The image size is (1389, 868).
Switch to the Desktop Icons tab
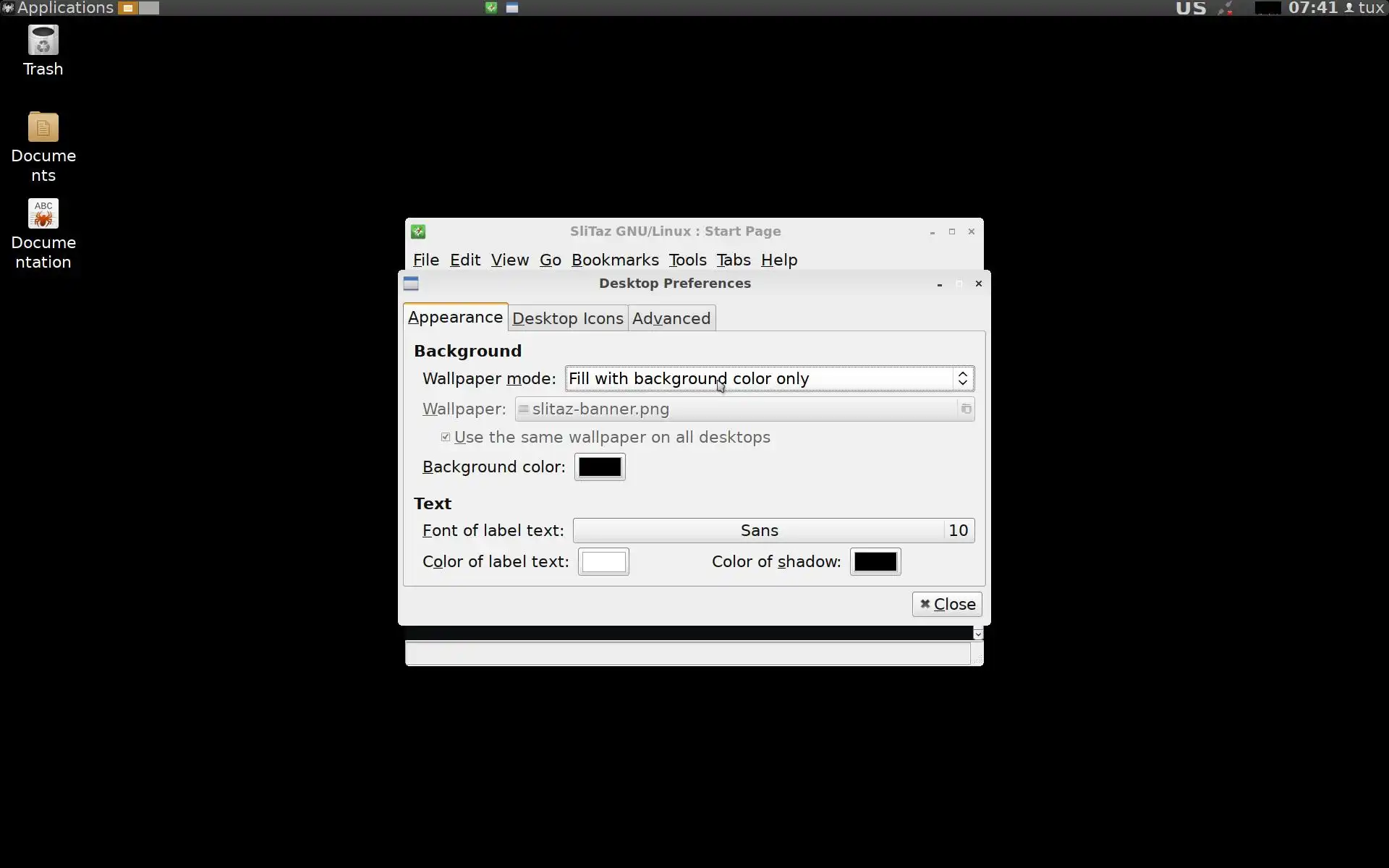click(567, 319)
